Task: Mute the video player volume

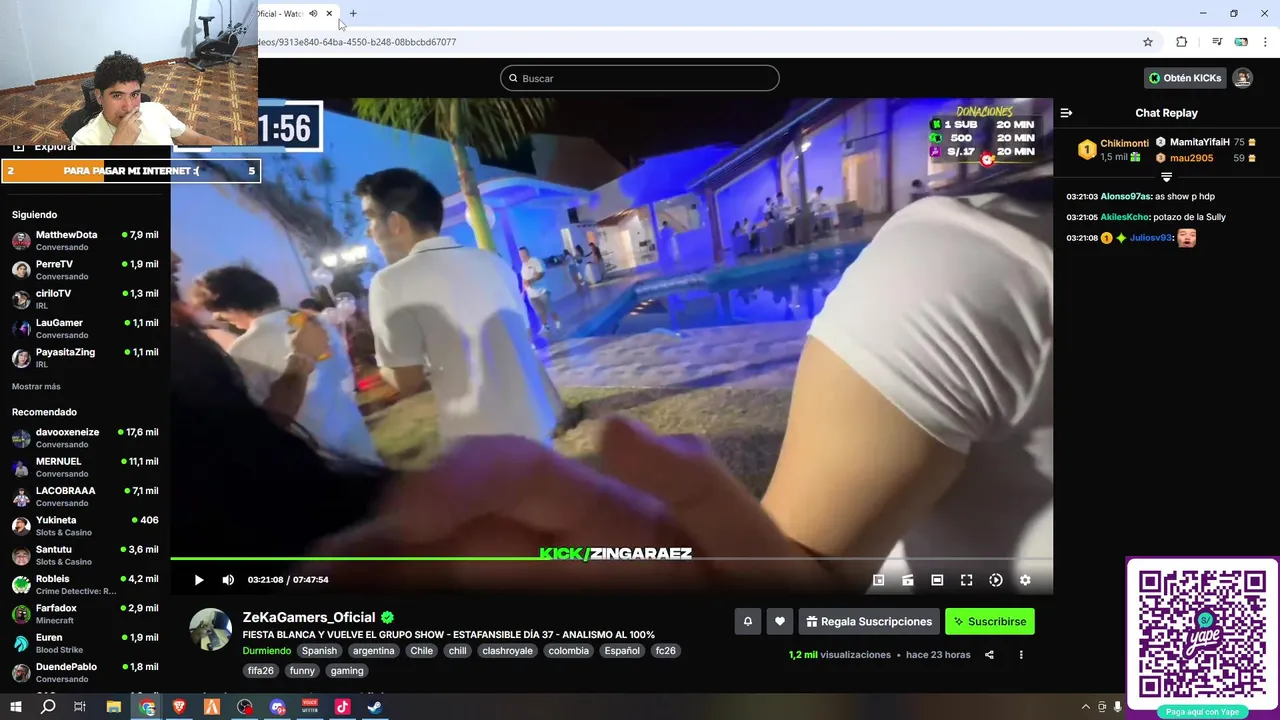Action: coord(228,580)
